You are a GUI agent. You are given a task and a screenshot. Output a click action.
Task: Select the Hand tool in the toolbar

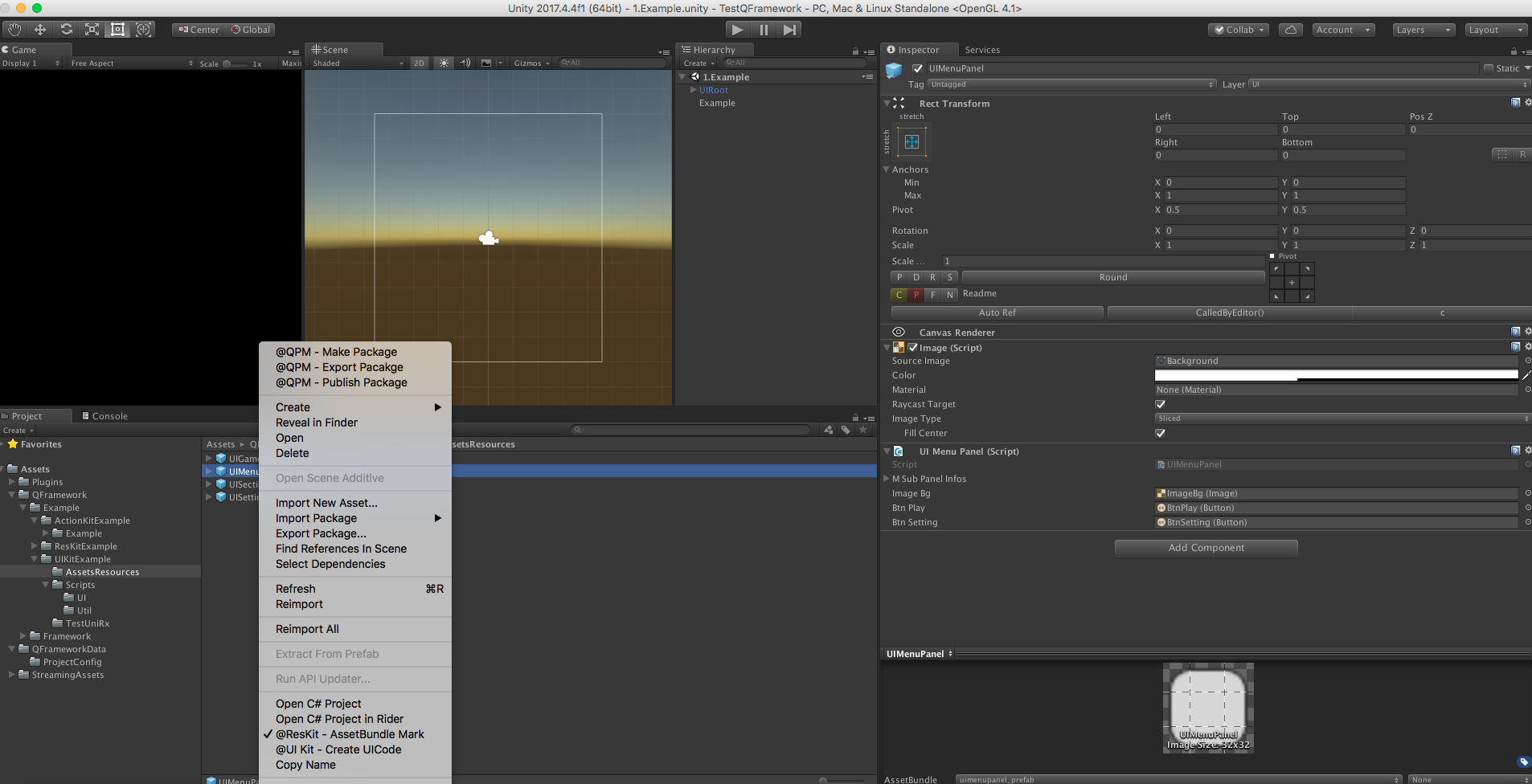pyautogui.click(x=14, y=29)
